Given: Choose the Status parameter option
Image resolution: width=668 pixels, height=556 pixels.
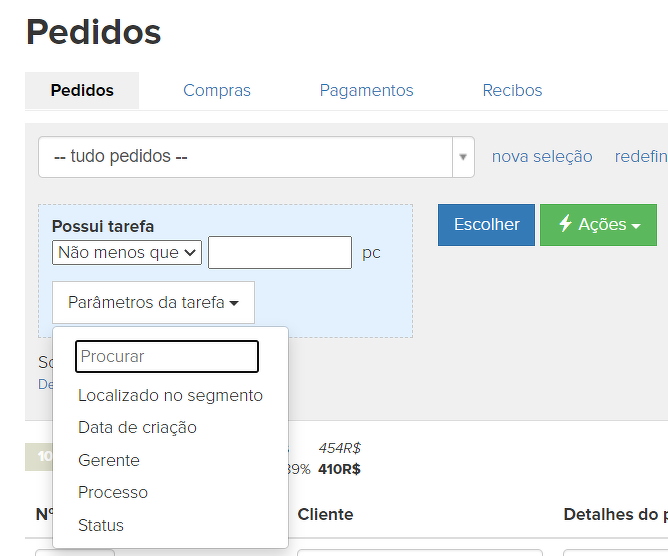Looking at the screenshot, I should tap(101, 525).
